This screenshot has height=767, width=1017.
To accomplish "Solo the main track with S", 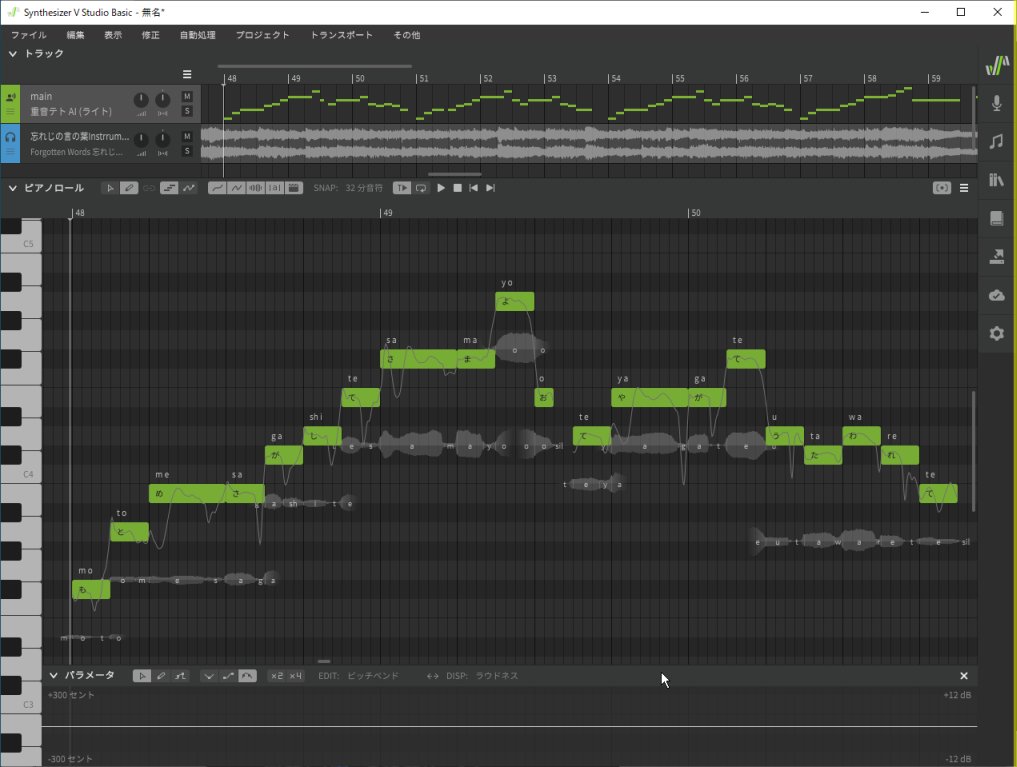I will pyautogui.click(x=187, y=111).
